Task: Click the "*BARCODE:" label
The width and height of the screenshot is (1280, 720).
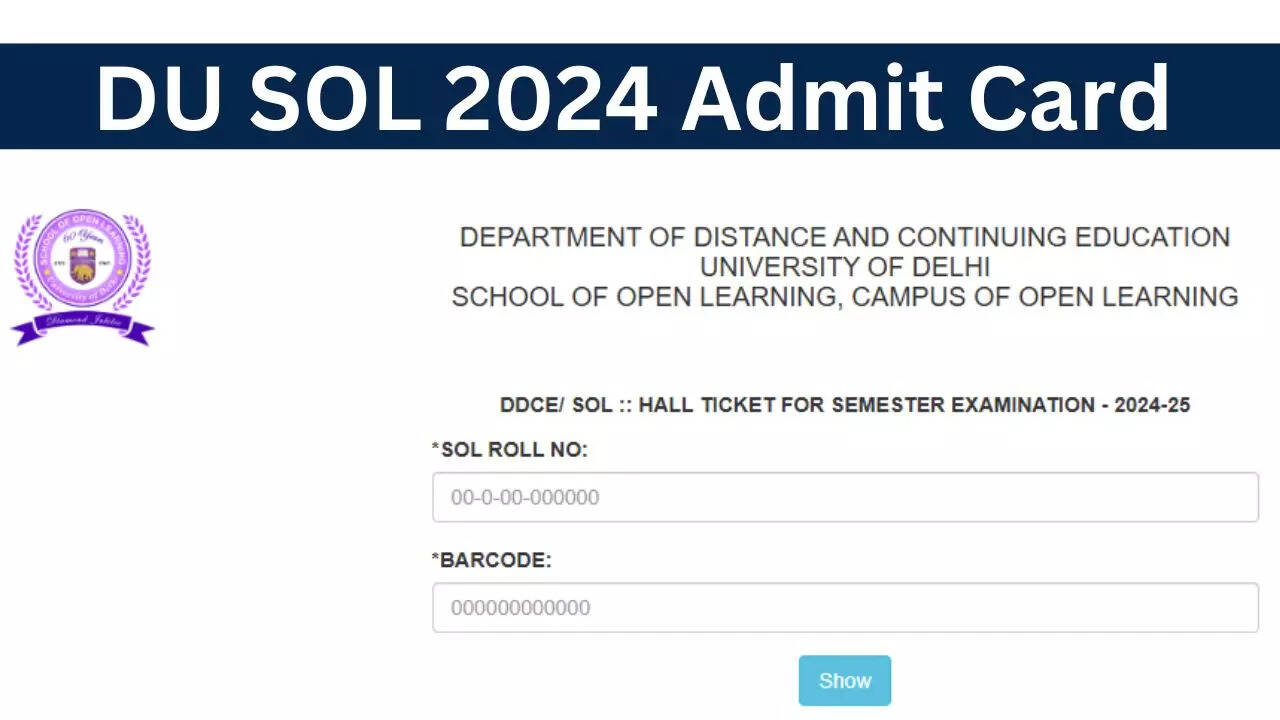Action: pyautogui.click(x=491, y=560)
